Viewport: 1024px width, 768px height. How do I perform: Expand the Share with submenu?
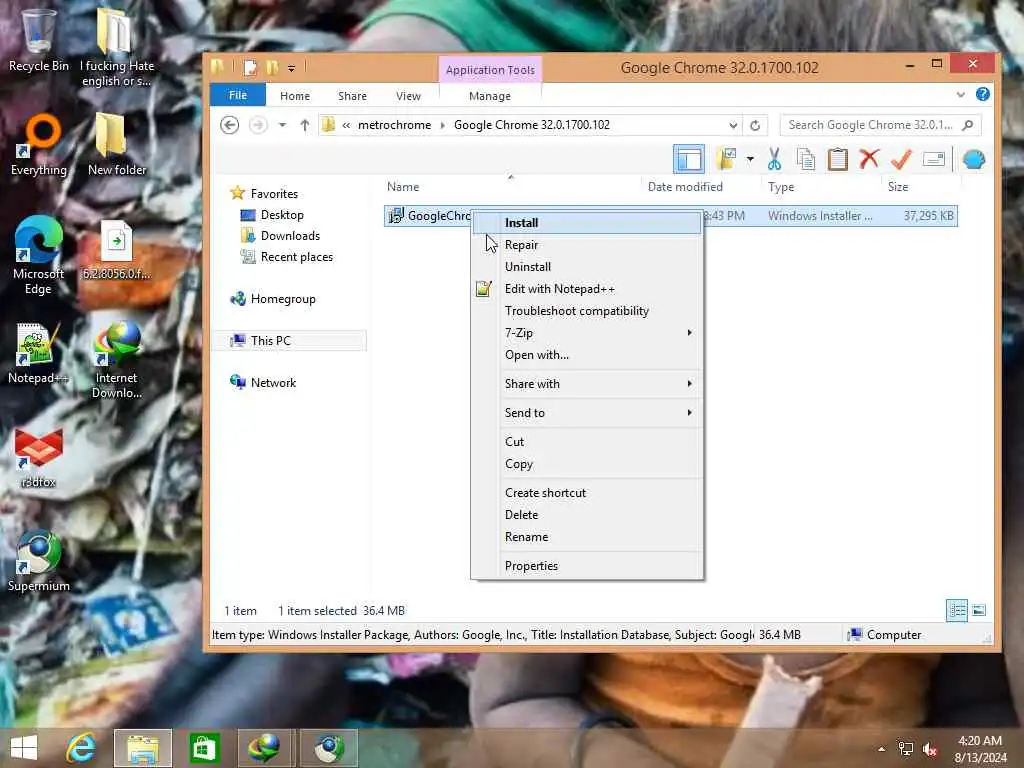click(x=587, y=384)
